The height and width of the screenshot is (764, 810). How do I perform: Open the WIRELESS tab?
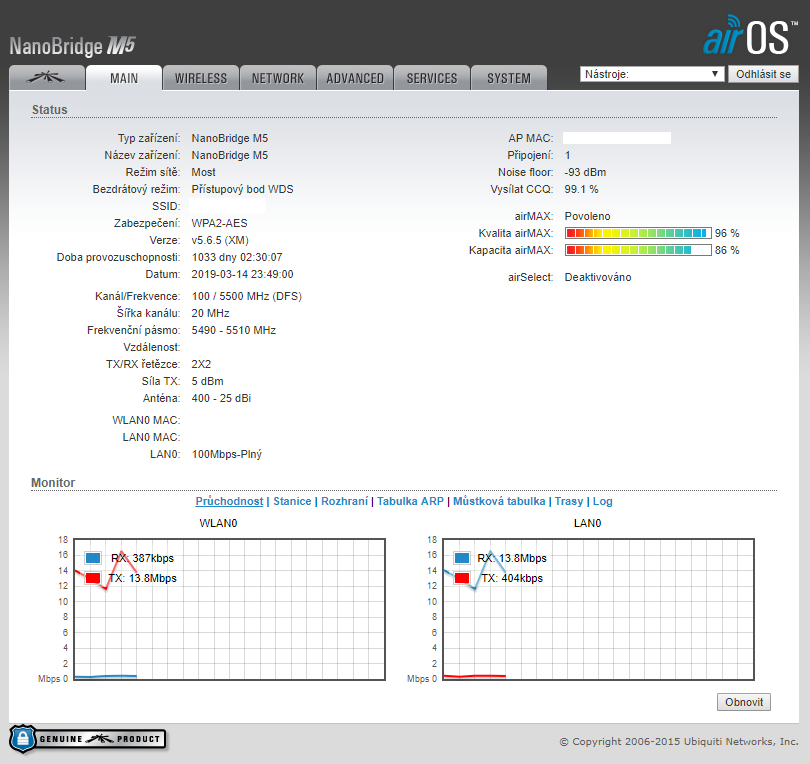click(201, 77)
